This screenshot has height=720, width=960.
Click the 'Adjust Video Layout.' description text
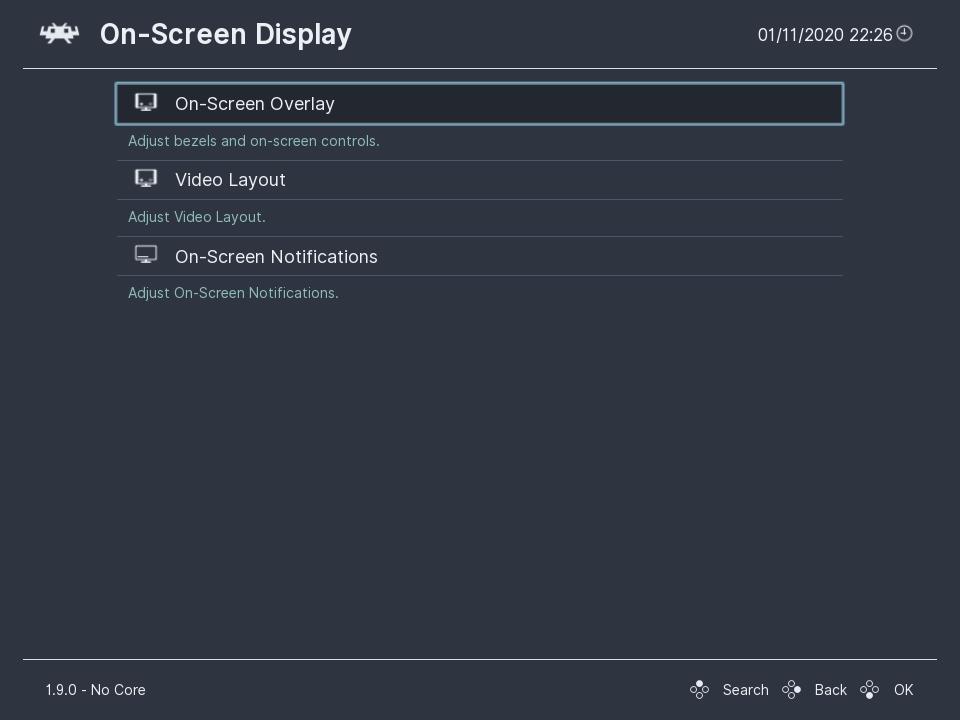(x=197, y=217)
